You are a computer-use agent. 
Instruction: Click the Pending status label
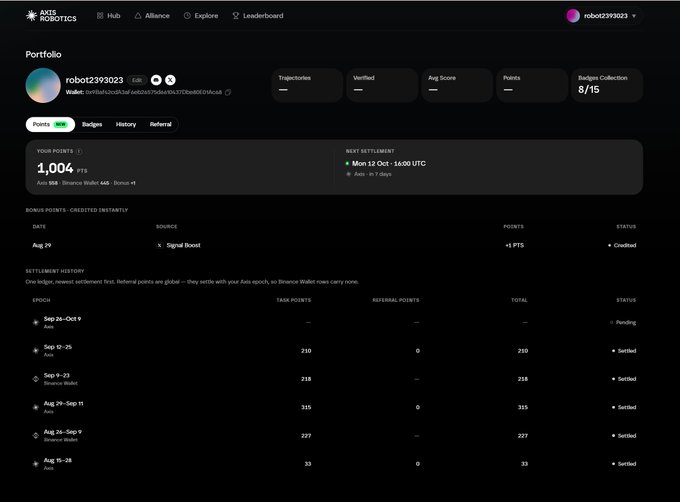[623, 323]
